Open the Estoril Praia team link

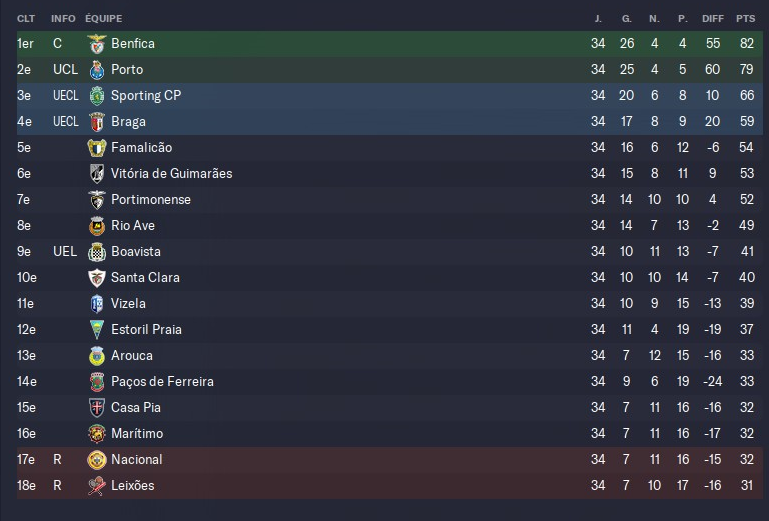tap(146, 330)
